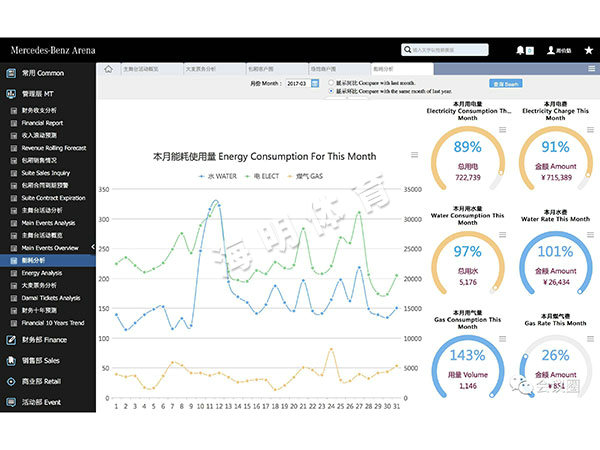Open menu icon on Electricity Consumption gauge
The image size is (600, 450).
pyautogui.click(x=502, y=130)
